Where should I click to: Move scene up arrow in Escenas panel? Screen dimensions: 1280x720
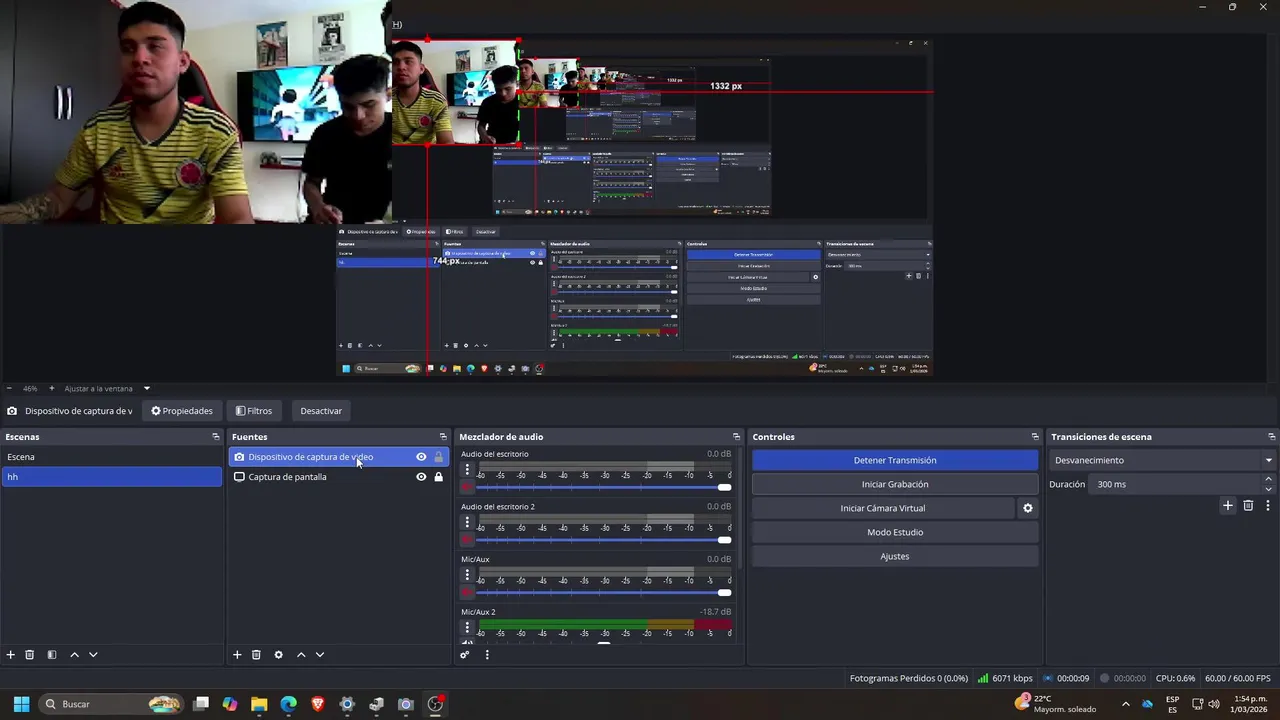point(74,655)
